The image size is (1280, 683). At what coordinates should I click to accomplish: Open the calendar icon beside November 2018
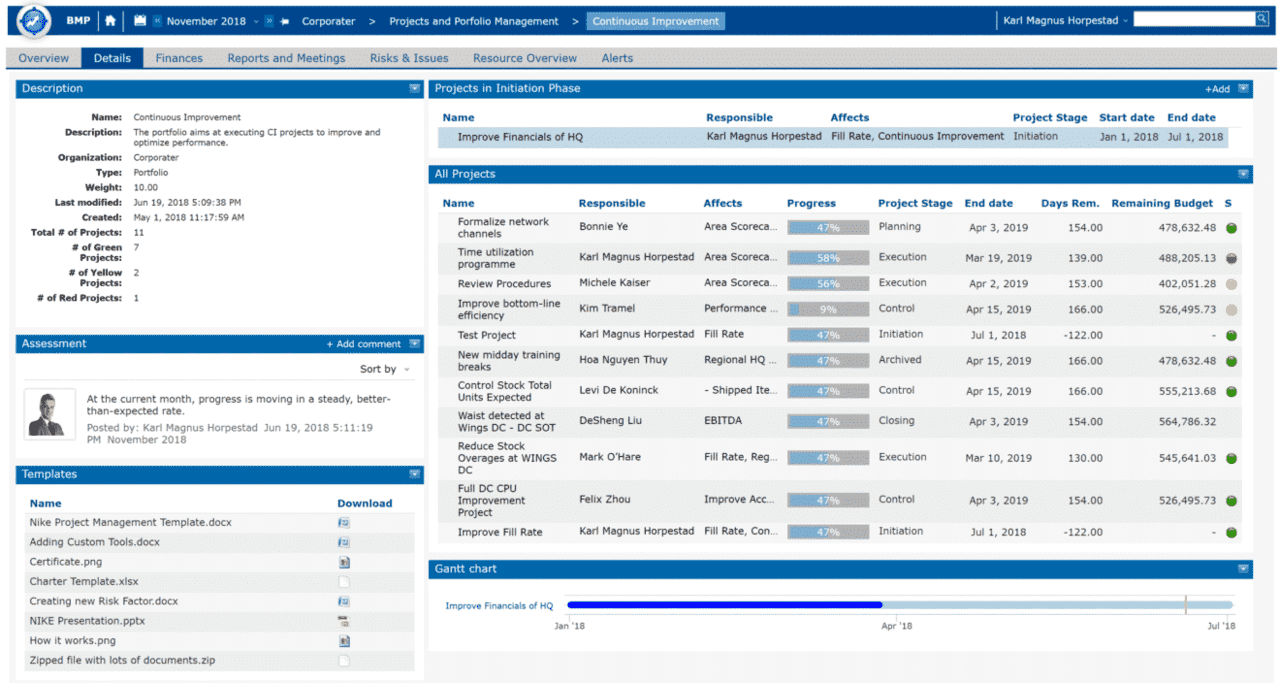(140, 21)
